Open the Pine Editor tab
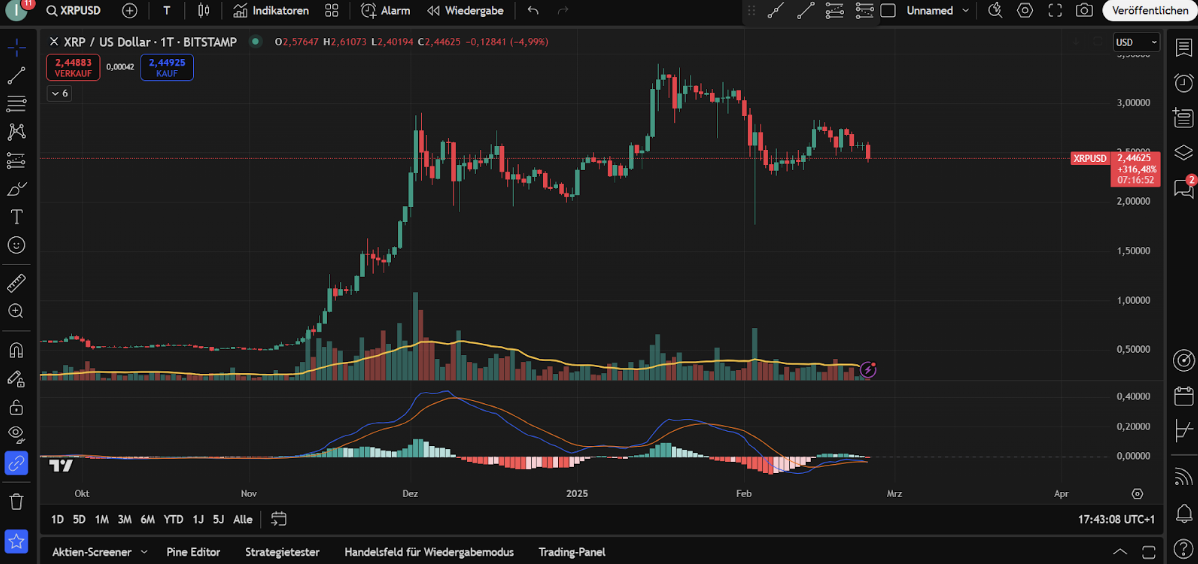Screen dimensions: 1198x564 pyautogui.click(x=193, y=552)
